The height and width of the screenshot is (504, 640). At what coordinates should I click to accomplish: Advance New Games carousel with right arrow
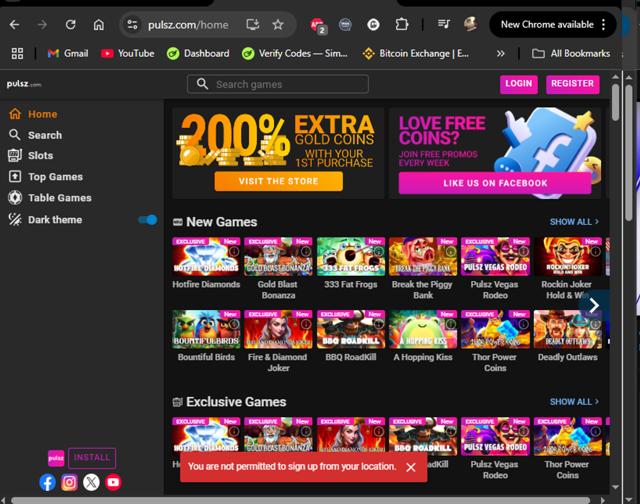594,305
